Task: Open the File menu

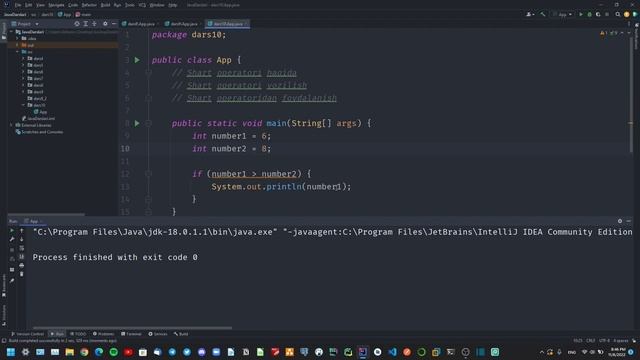Action: (18, 5)
